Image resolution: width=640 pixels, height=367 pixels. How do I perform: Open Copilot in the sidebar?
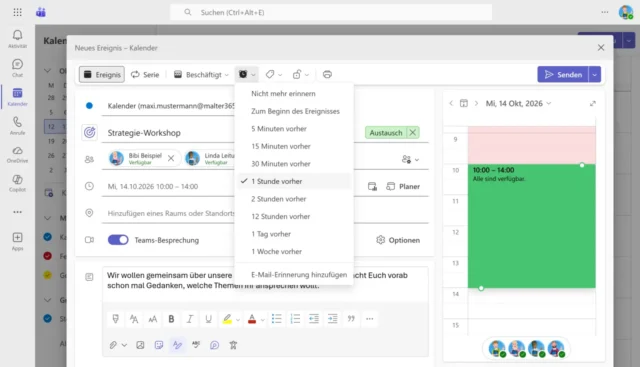click(x=18, y=183)
